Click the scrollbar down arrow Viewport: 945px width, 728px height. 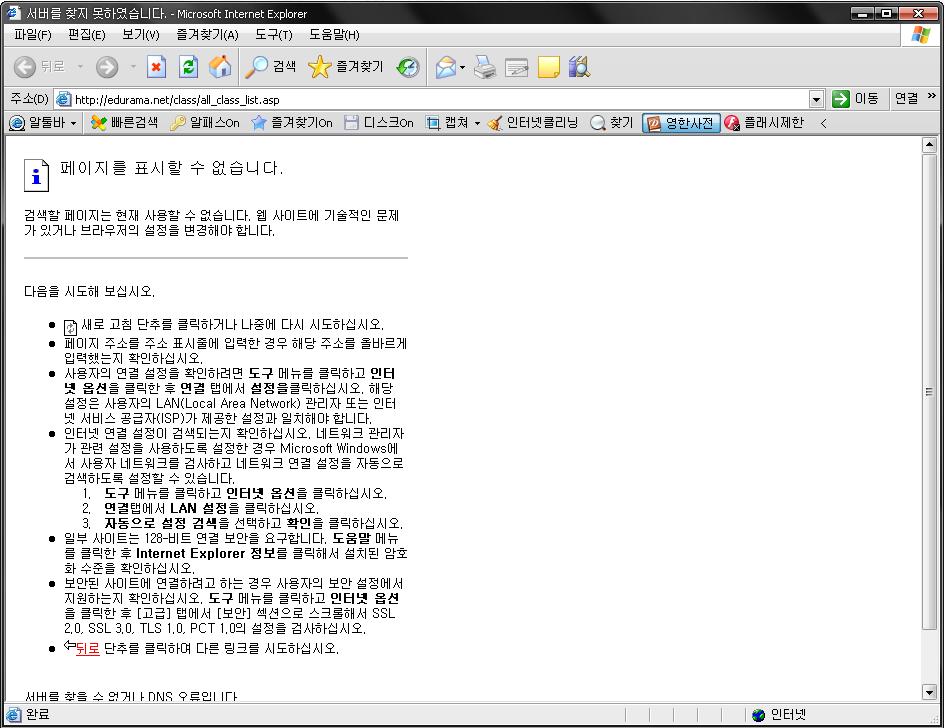929,692
